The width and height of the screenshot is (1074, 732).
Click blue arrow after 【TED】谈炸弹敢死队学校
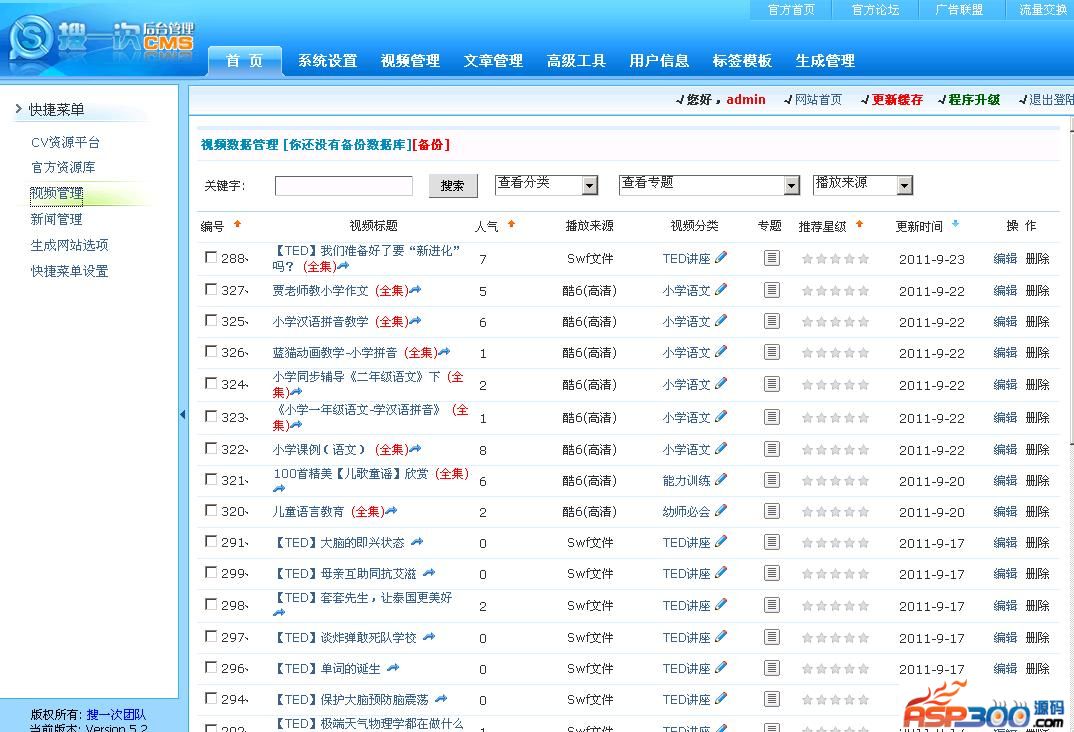click(429, 637)
